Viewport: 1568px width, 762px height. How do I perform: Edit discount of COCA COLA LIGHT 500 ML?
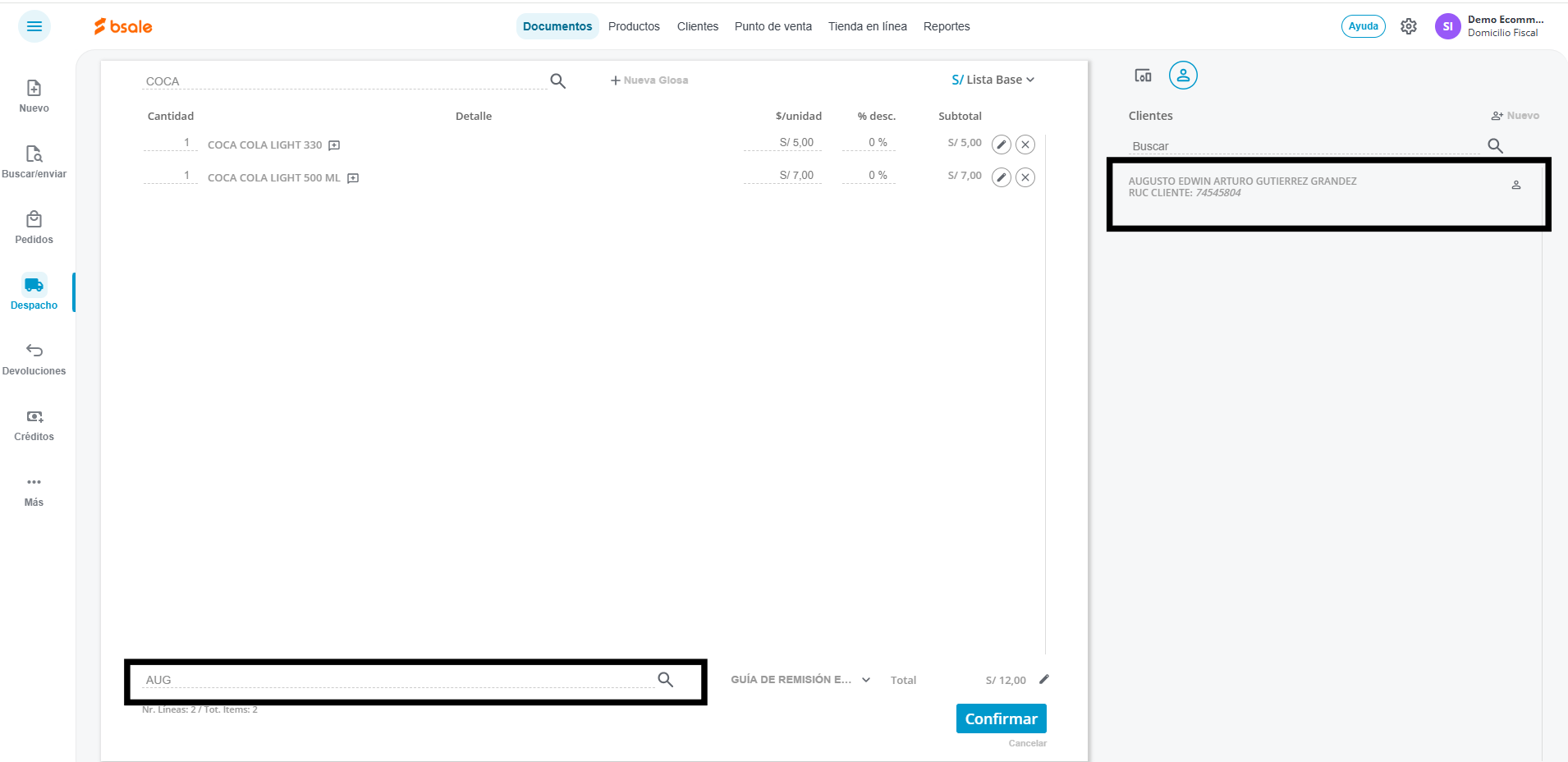869,176
